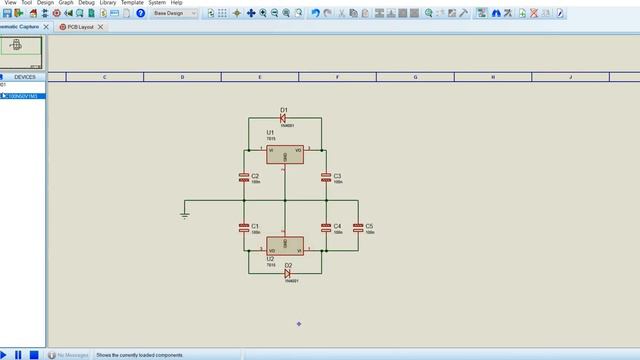The image size is (640, 360).
Task: Start simulation with the Play button
Action: 3,355
